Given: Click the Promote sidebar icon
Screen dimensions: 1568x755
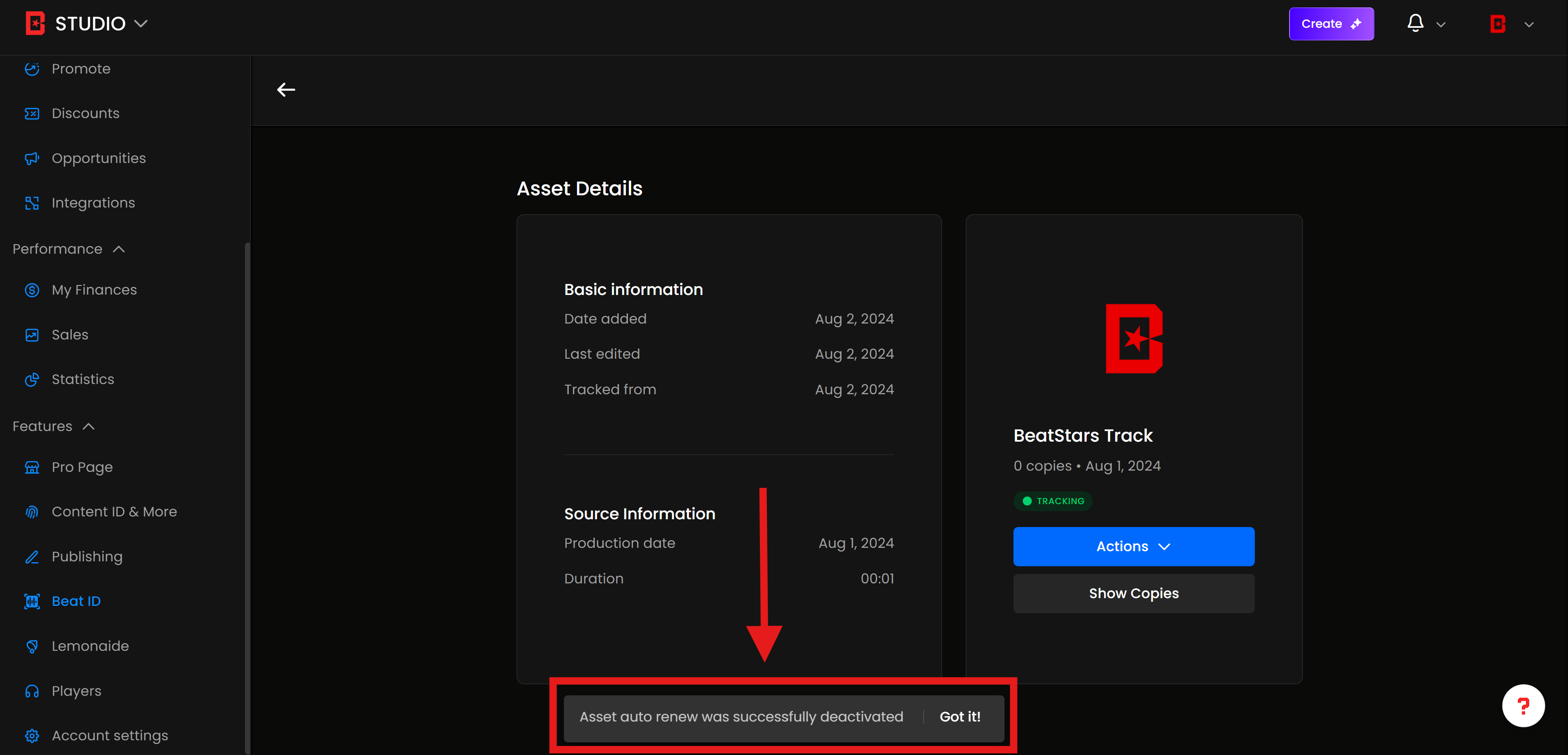Looking at the screenshot, I should [x=32, y=69].
